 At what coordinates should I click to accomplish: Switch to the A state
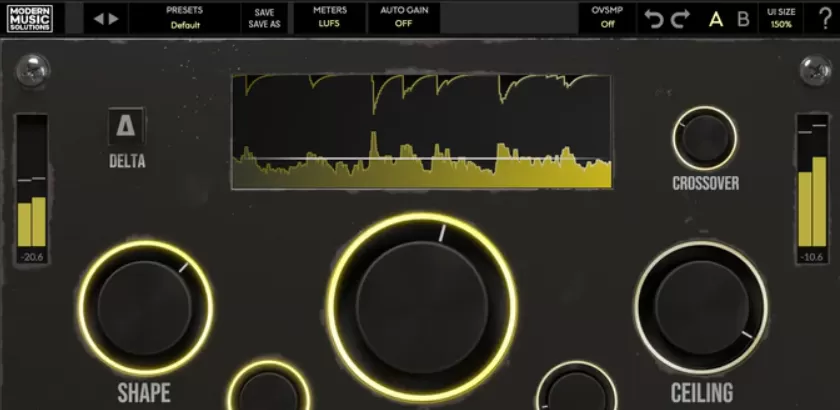[716, 20]
